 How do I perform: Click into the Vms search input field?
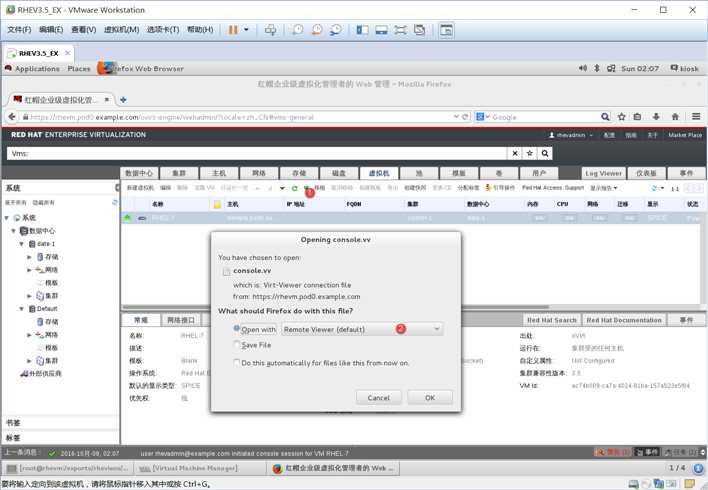(256, 154)
